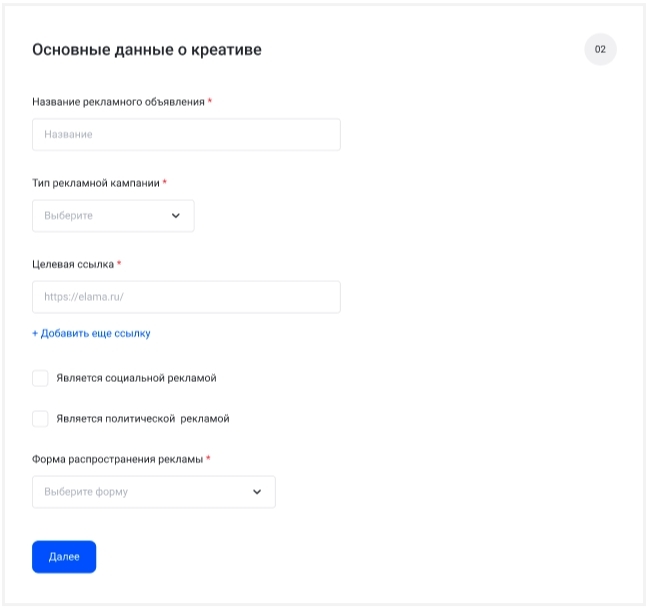Image resolution: width=650 pixels, height=608 pixels.
Task: Click red asterisk next to 'Целевая ссылка'
Action: pos(119,263)
